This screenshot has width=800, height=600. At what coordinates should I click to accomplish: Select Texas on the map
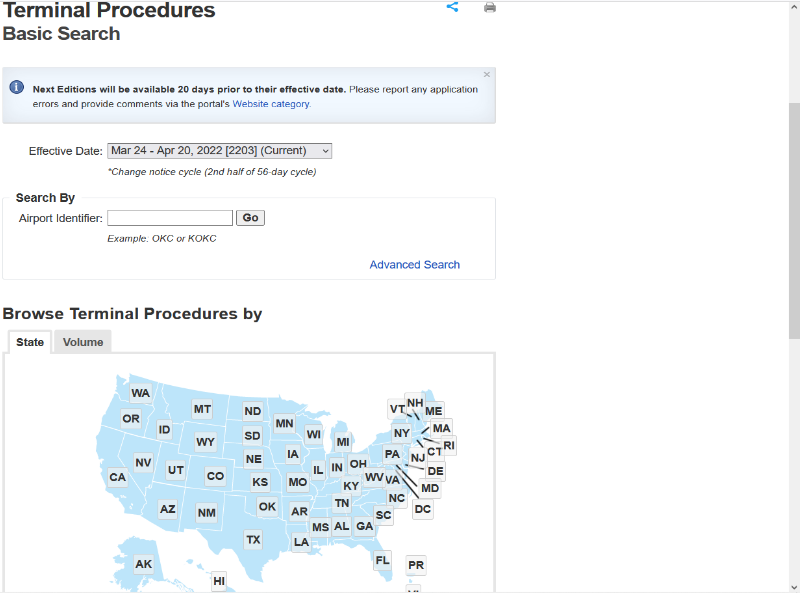tap(253, 540)
